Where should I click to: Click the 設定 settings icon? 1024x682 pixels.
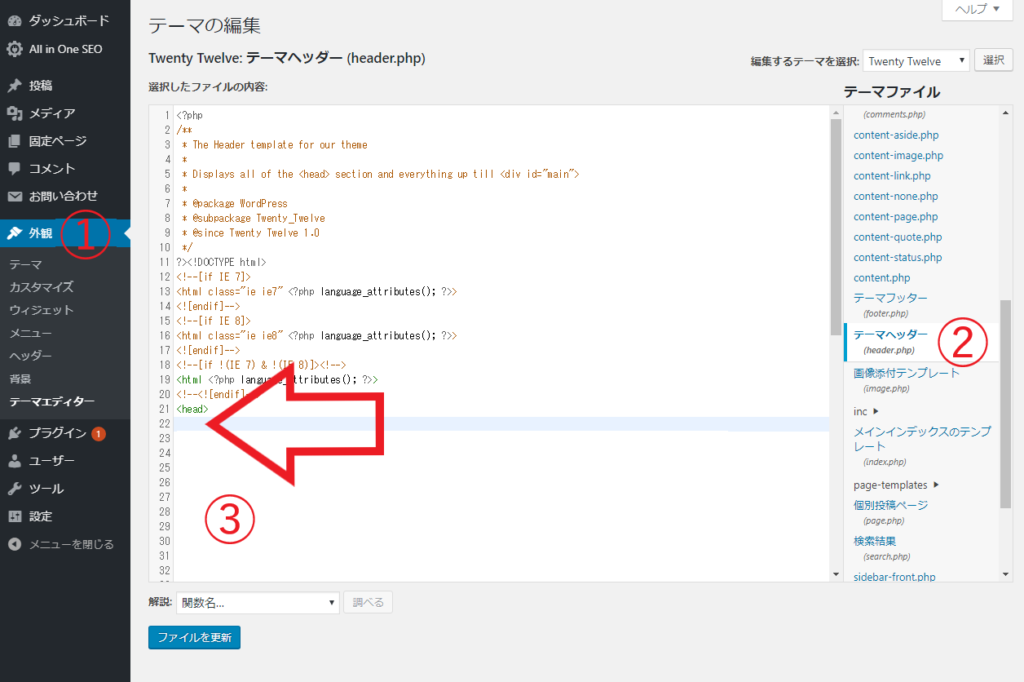[x=14, y=517]
